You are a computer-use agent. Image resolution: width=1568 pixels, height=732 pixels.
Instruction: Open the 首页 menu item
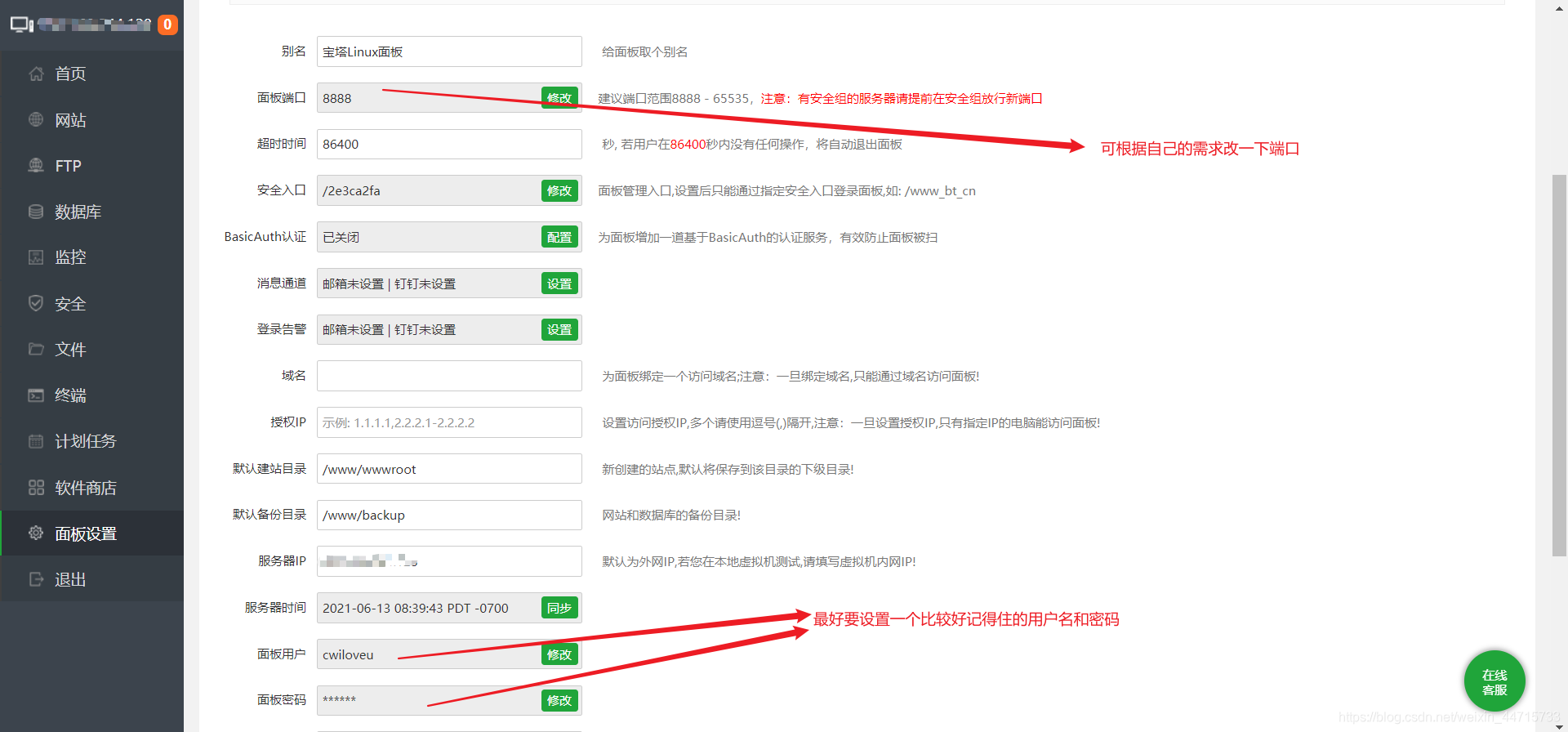[92, 74]
